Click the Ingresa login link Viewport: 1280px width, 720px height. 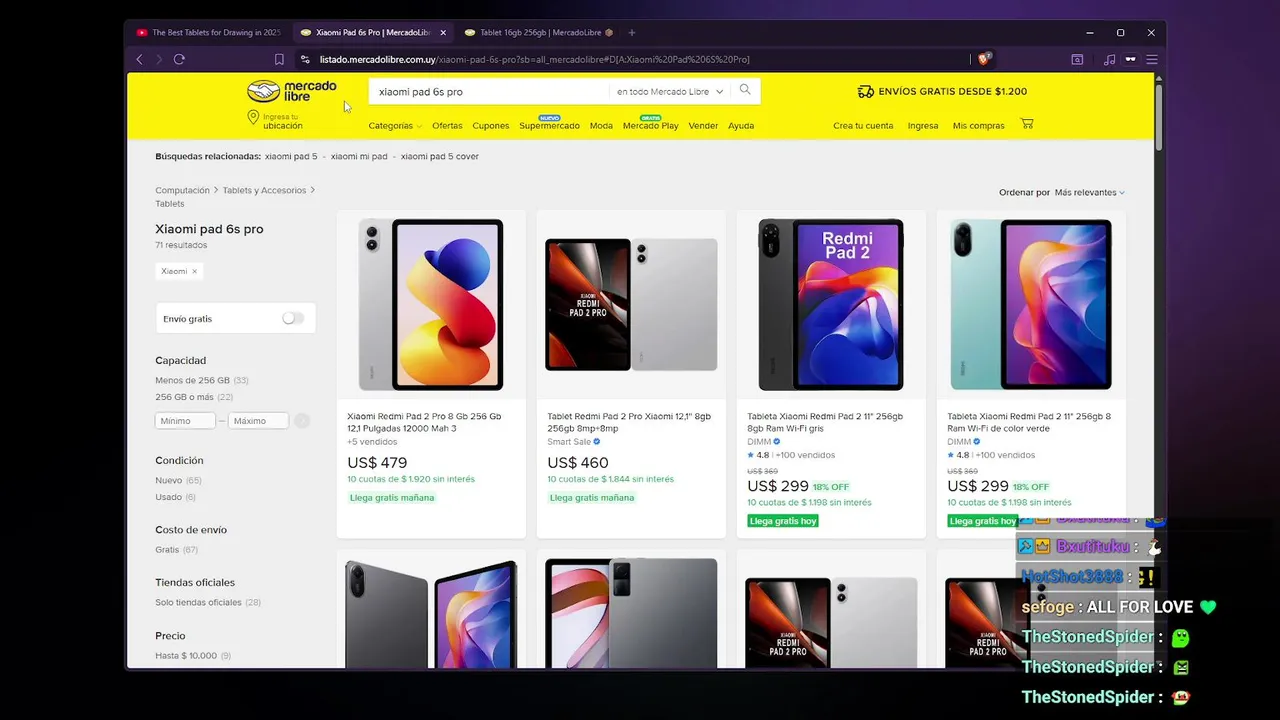923,126
